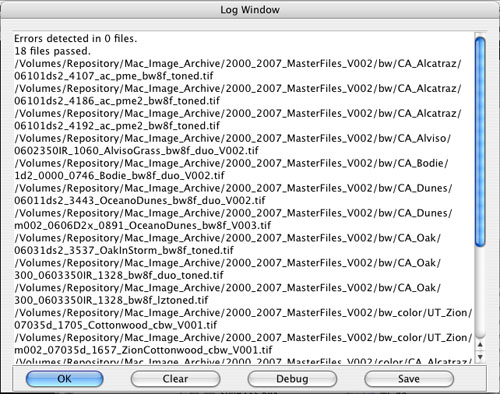The image size is (500, 394).
Task: Click the empty scrollbar track below thumb
Action: pos(480,293)
